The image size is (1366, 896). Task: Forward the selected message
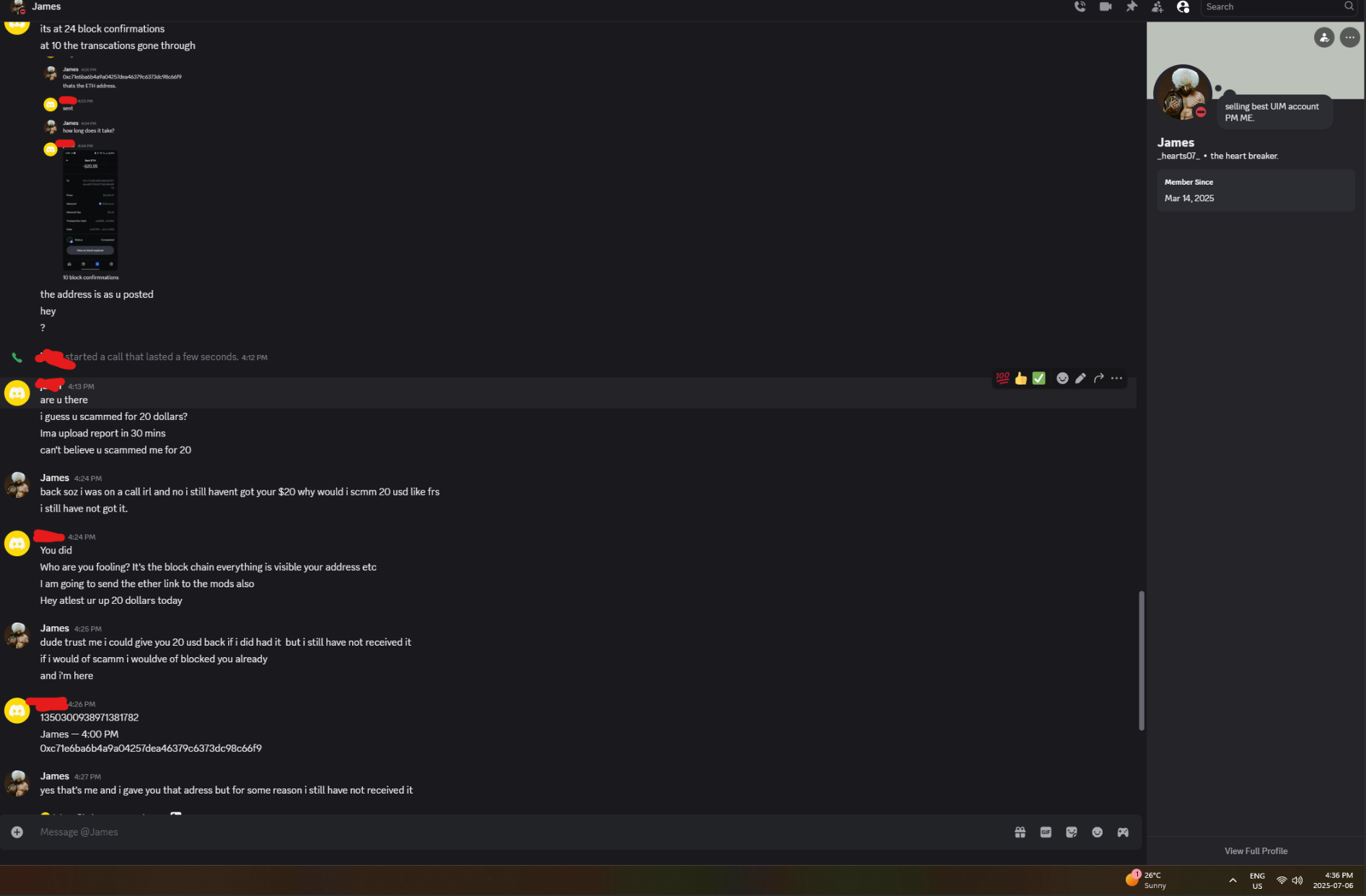(1098, 378)
